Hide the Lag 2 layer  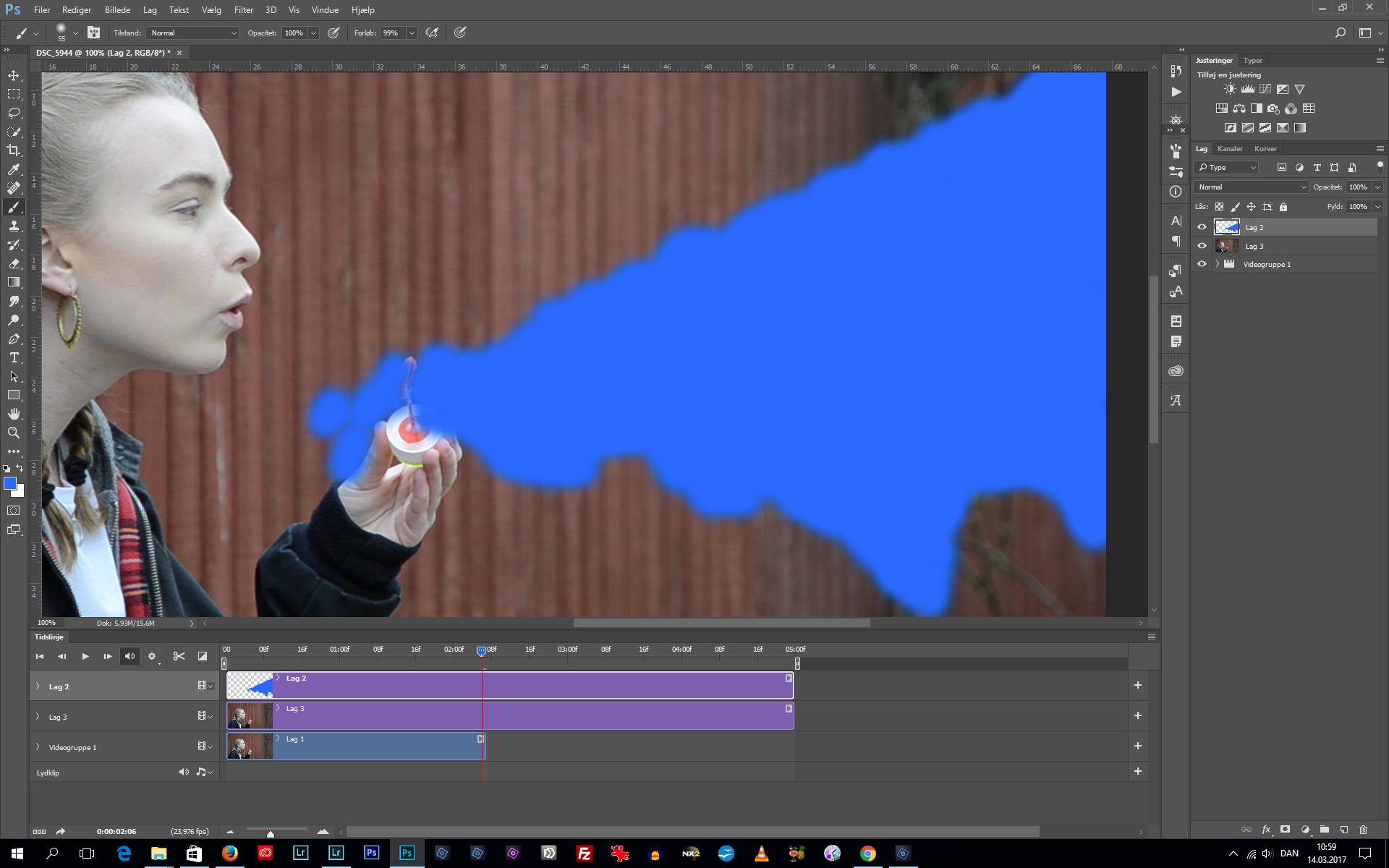coord(1202,226)
